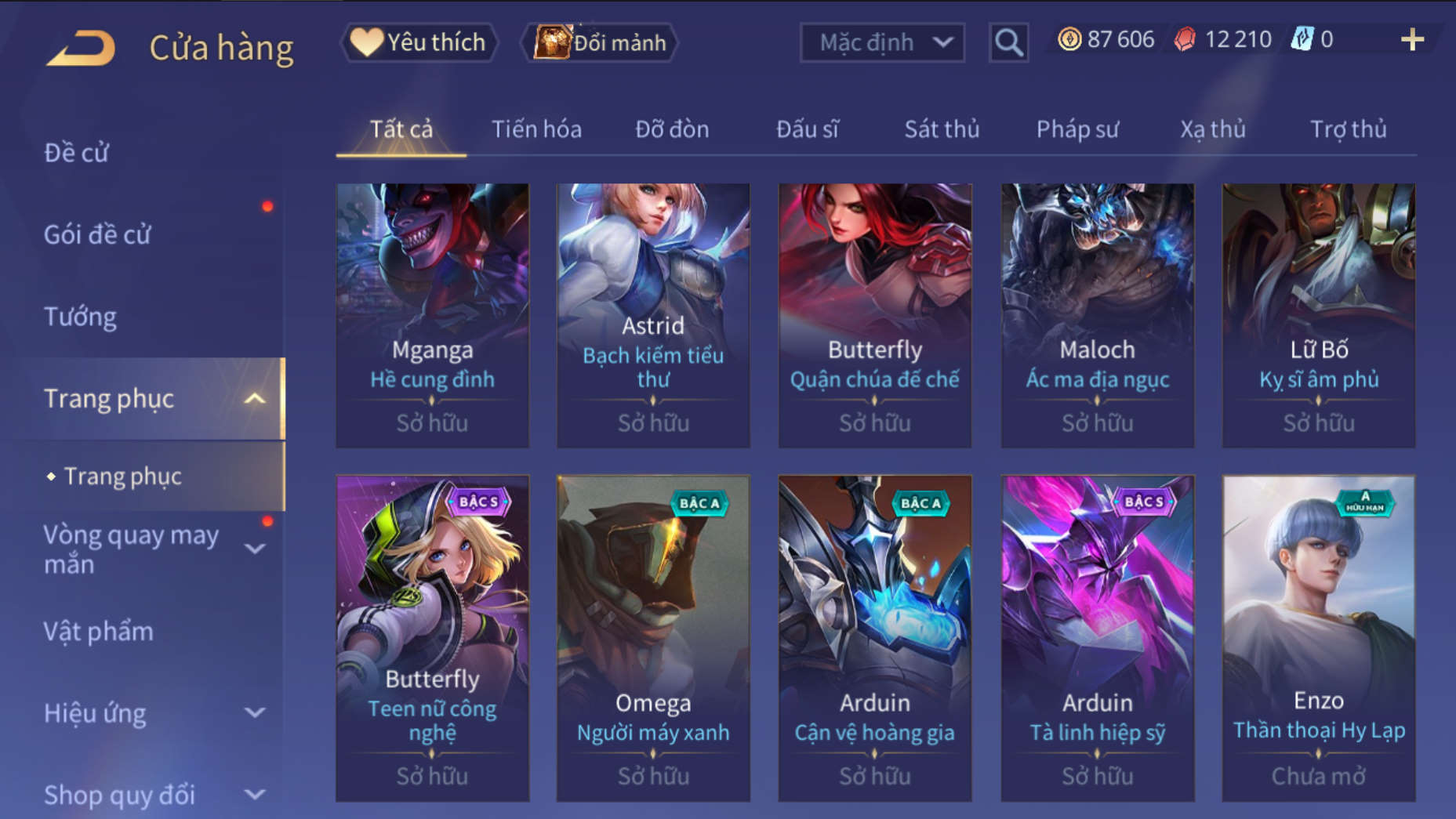Viewport: 1456px width, 819px height.
Task: Click the red ruby currency icon
Action: click(1185, 39)
